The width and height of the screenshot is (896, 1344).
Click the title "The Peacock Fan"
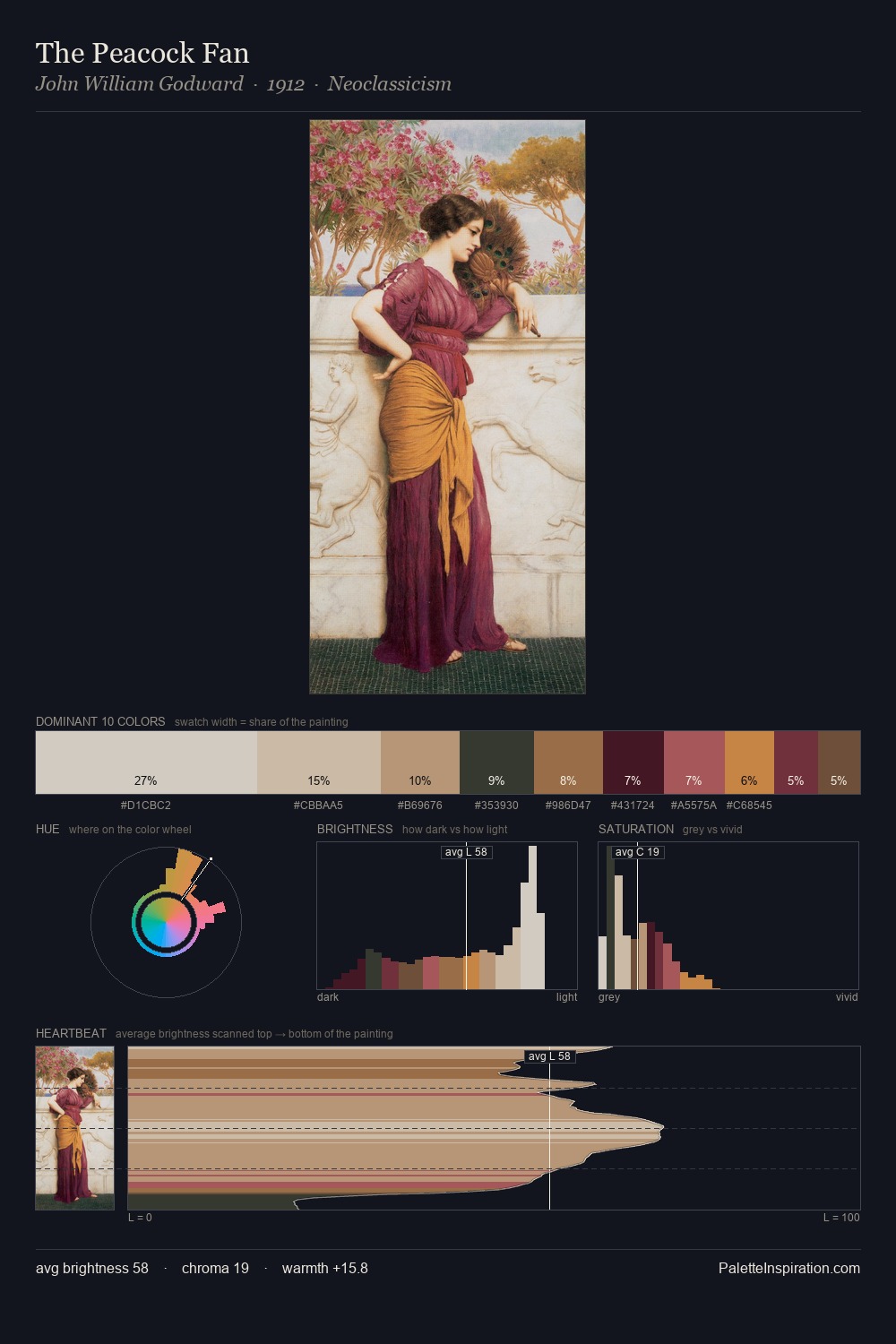(x=142, y=53)
